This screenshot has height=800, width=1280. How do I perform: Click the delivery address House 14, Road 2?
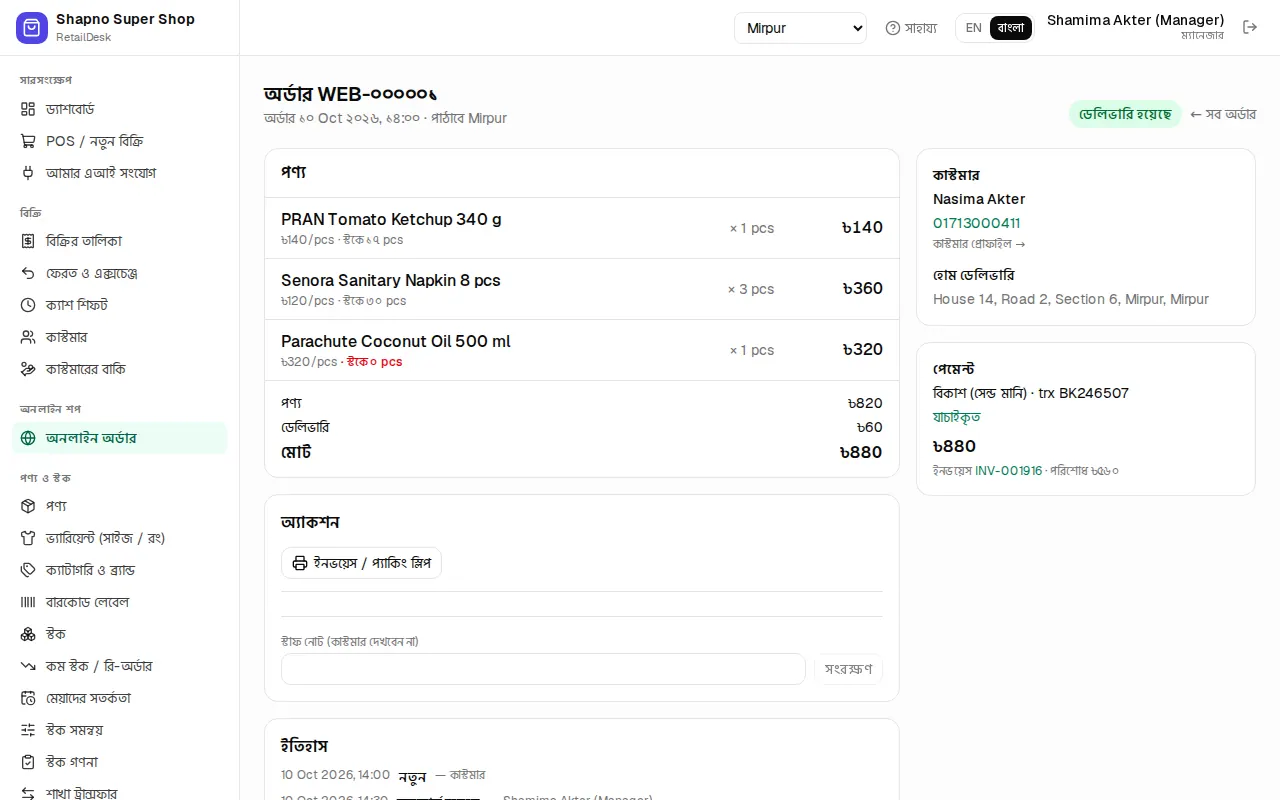(1071, 299)
